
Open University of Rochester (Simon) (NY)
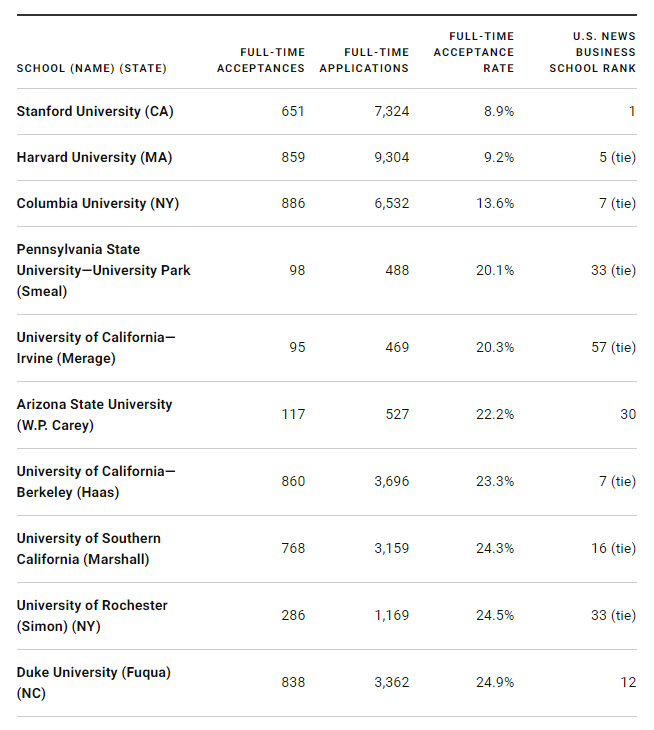pyautogui.click(x=92, y=615)
